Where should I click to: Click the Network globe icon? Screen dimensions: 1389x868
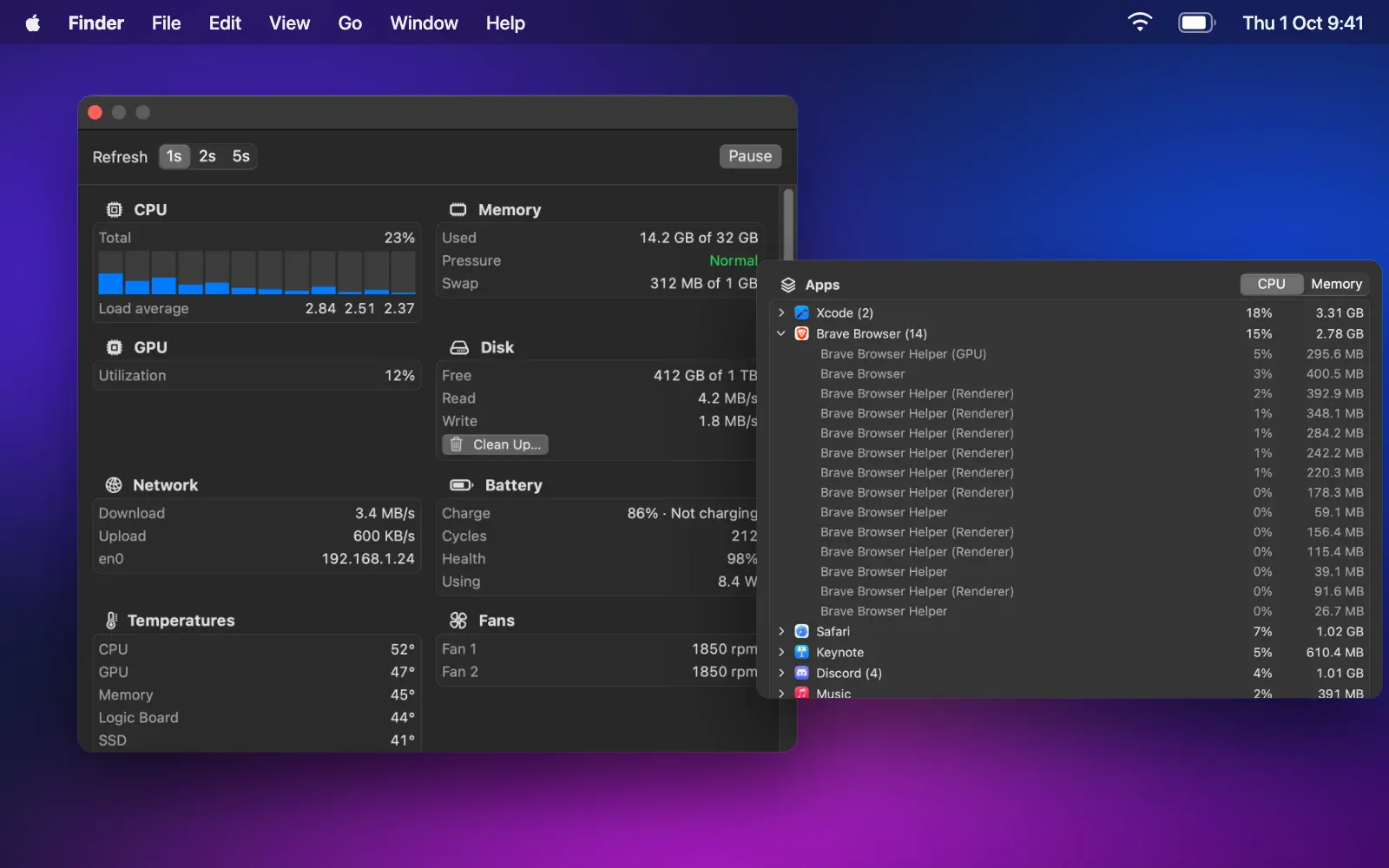coord(114,485)
